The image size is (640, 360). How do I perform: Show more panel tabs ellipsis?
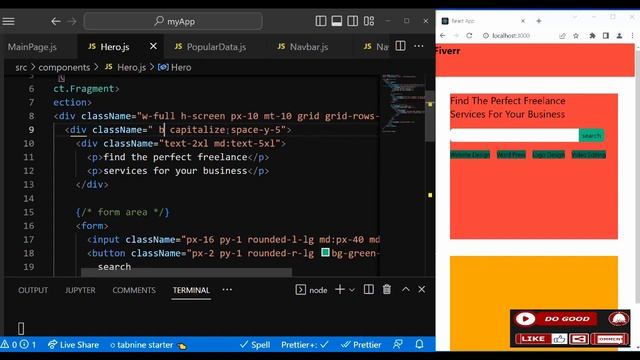(227, 289)
